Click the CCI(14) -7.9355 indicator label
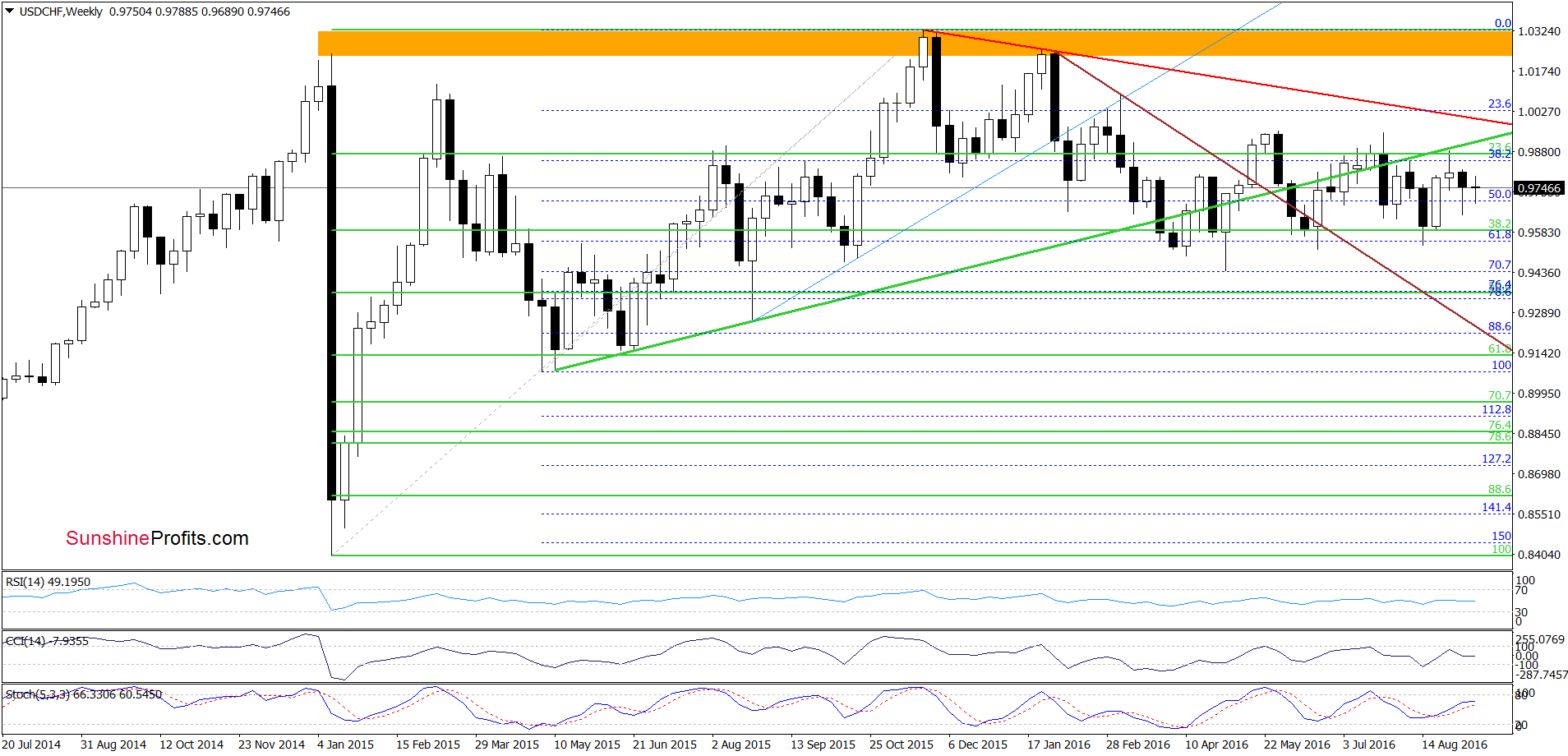The width and height of the screenshot is (1568, 756). tap(47, 641)
